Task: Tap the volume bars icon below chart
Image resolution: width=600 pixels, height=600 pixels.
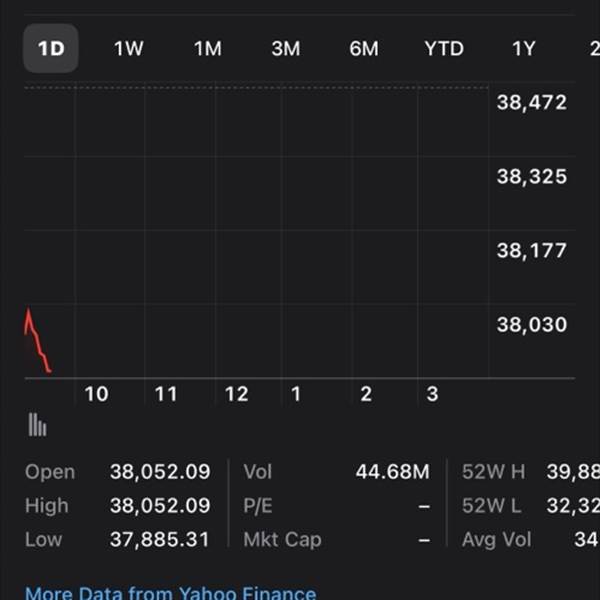Action: [x=38, y=424]
